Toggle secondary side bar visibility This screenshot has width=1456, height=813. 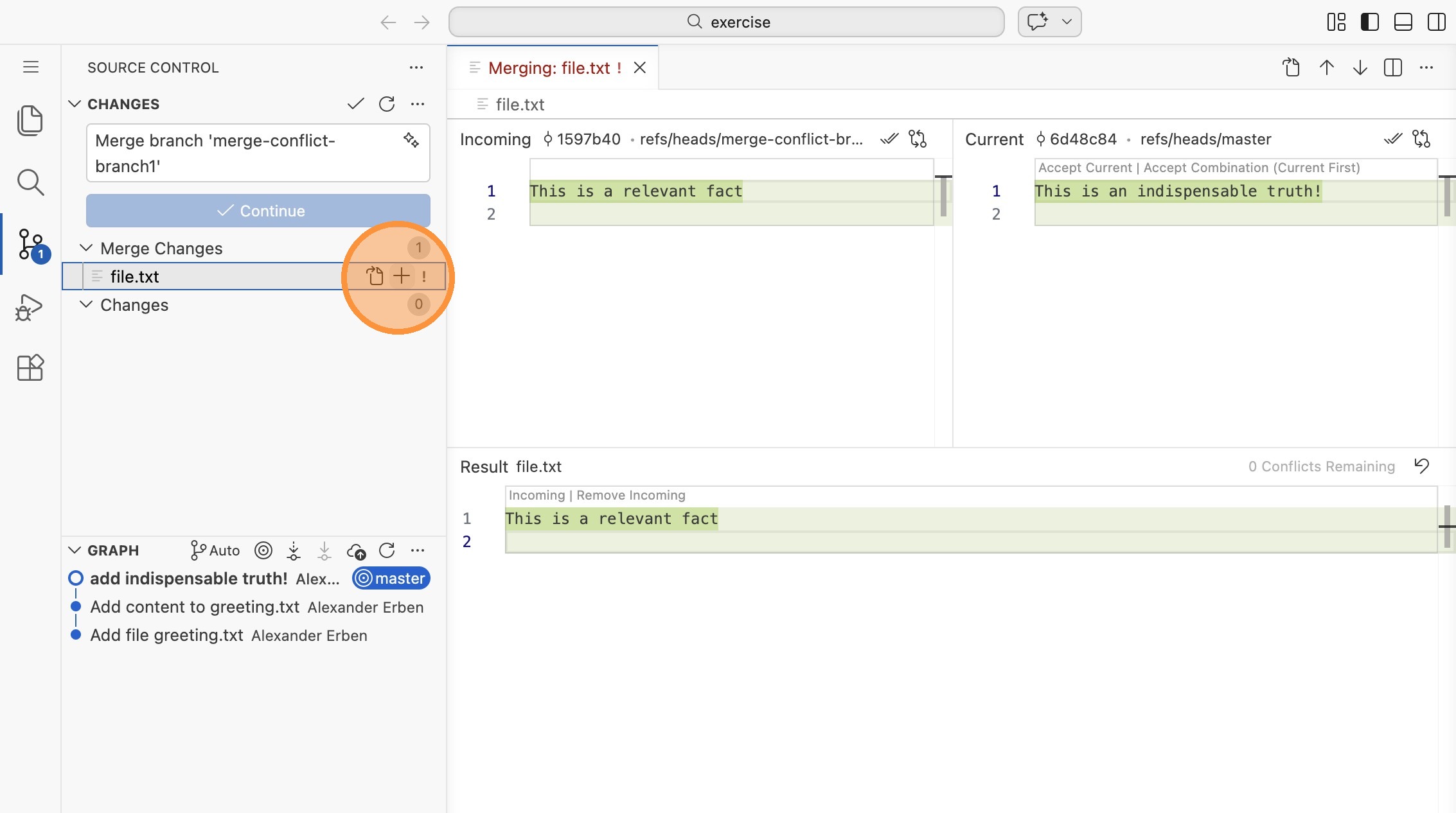point(1436,22)
